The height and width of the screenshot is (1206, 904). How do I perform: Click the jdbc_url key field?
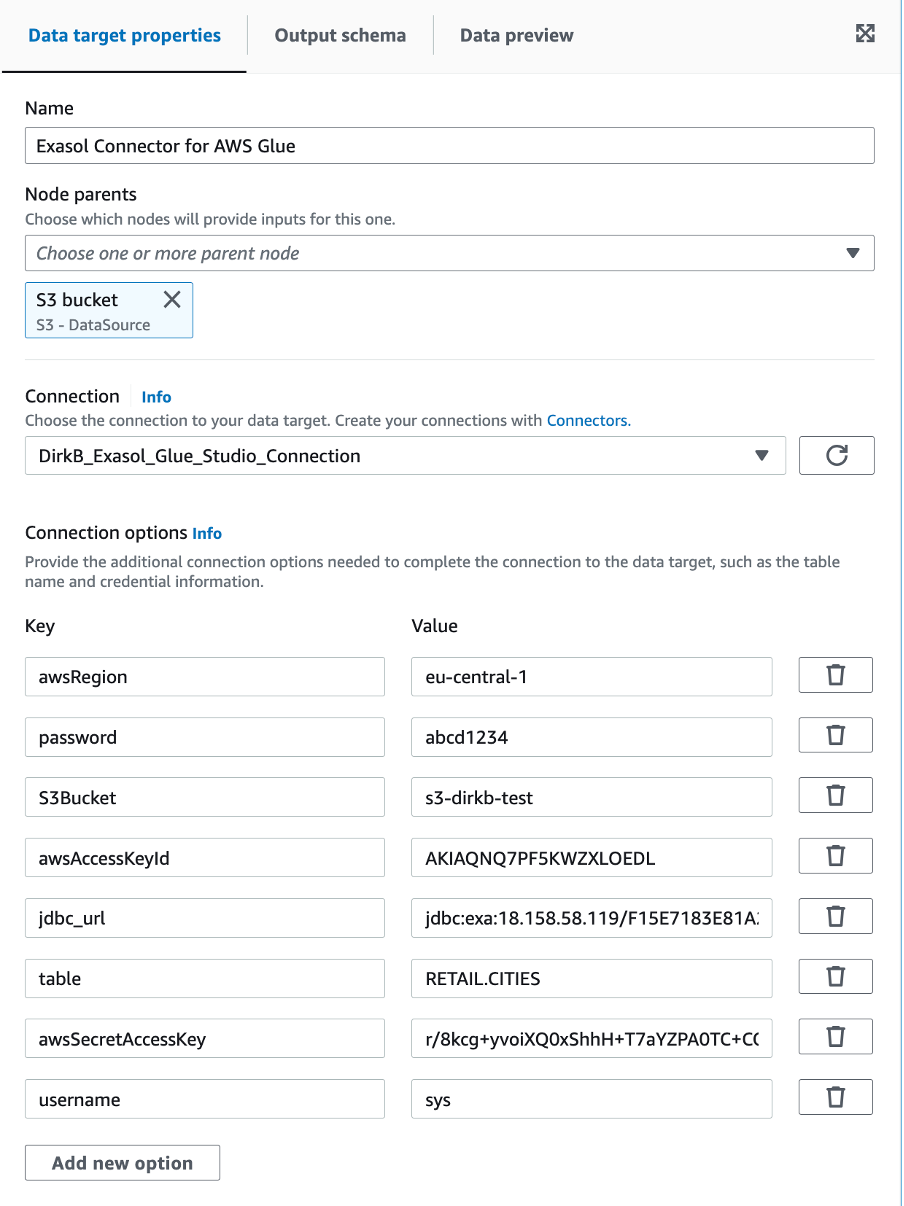point(205,918)
